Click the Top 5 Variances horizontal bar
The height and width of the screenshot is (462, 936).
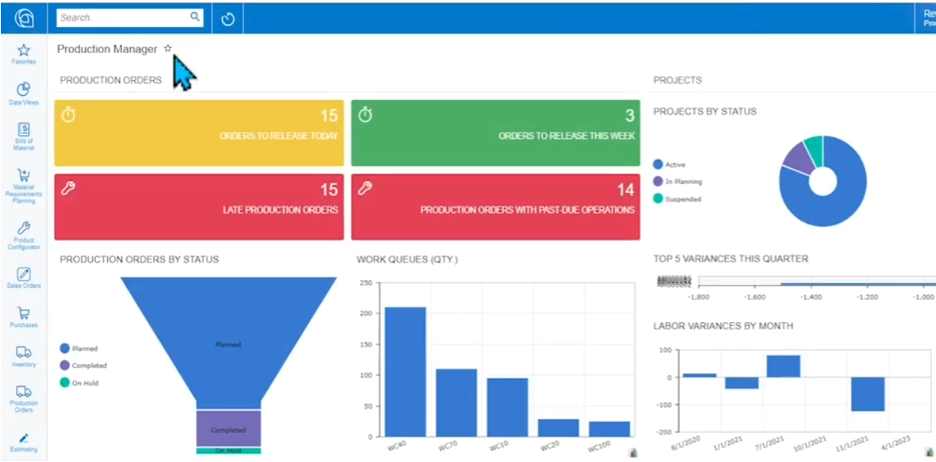pos(858,285)
